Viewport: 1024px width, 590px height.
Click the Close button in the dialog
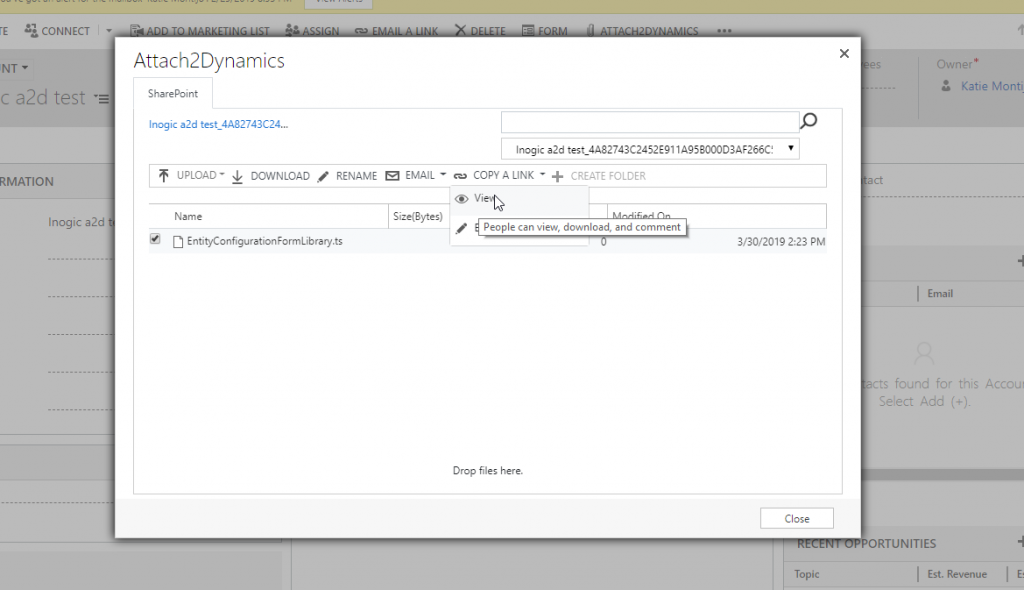[x=796, y=518]
